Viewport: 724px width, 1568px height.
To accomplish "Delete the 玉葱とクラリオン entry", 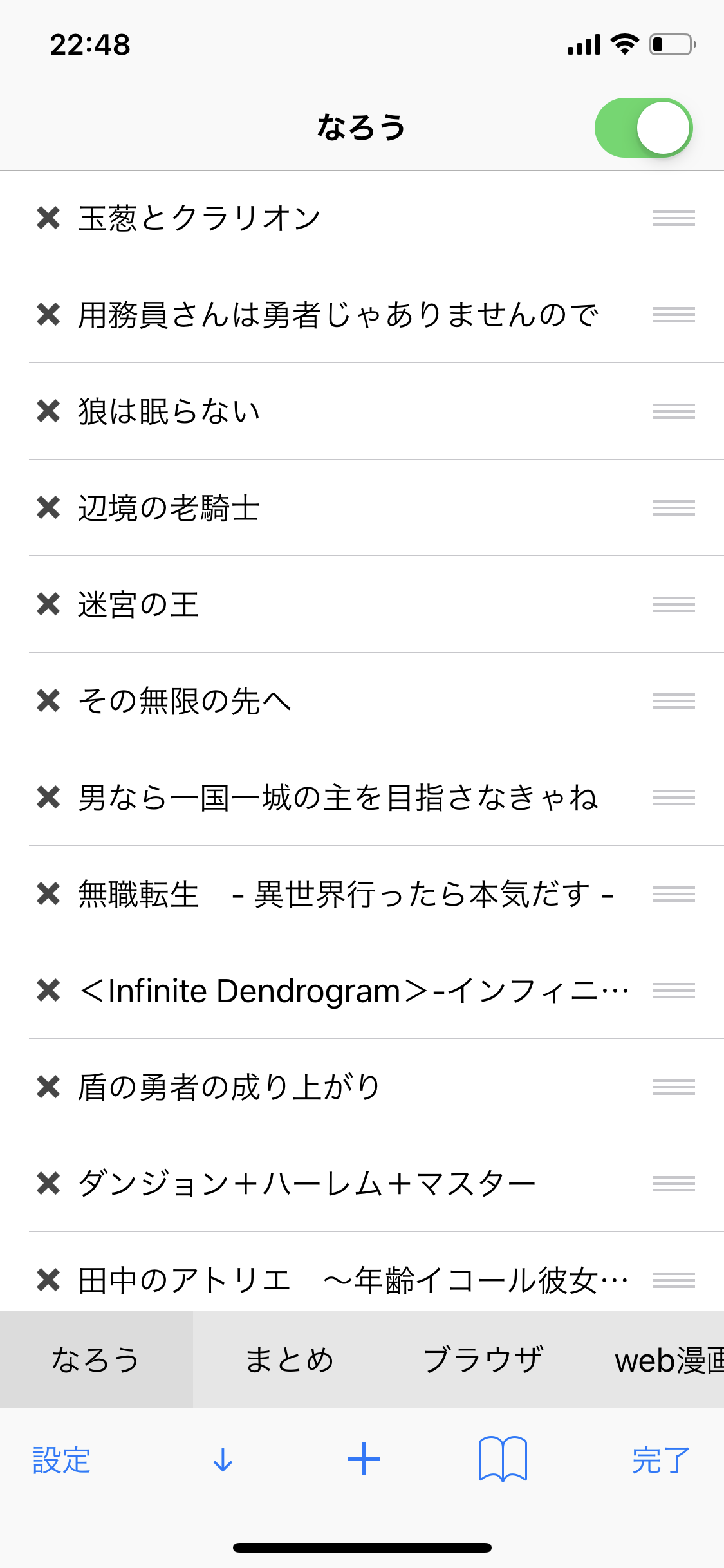I will 48,218.
